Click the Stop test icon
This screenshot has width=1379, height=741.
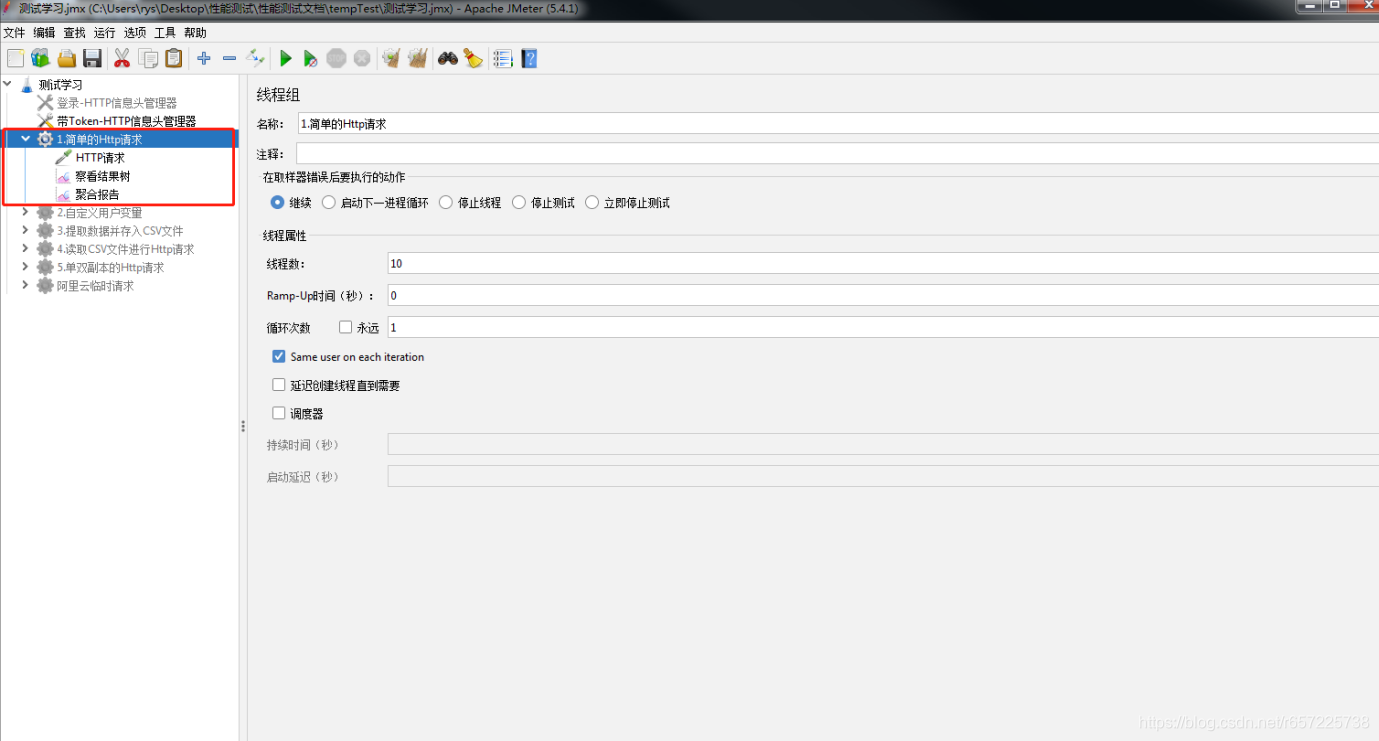[336, 59]
